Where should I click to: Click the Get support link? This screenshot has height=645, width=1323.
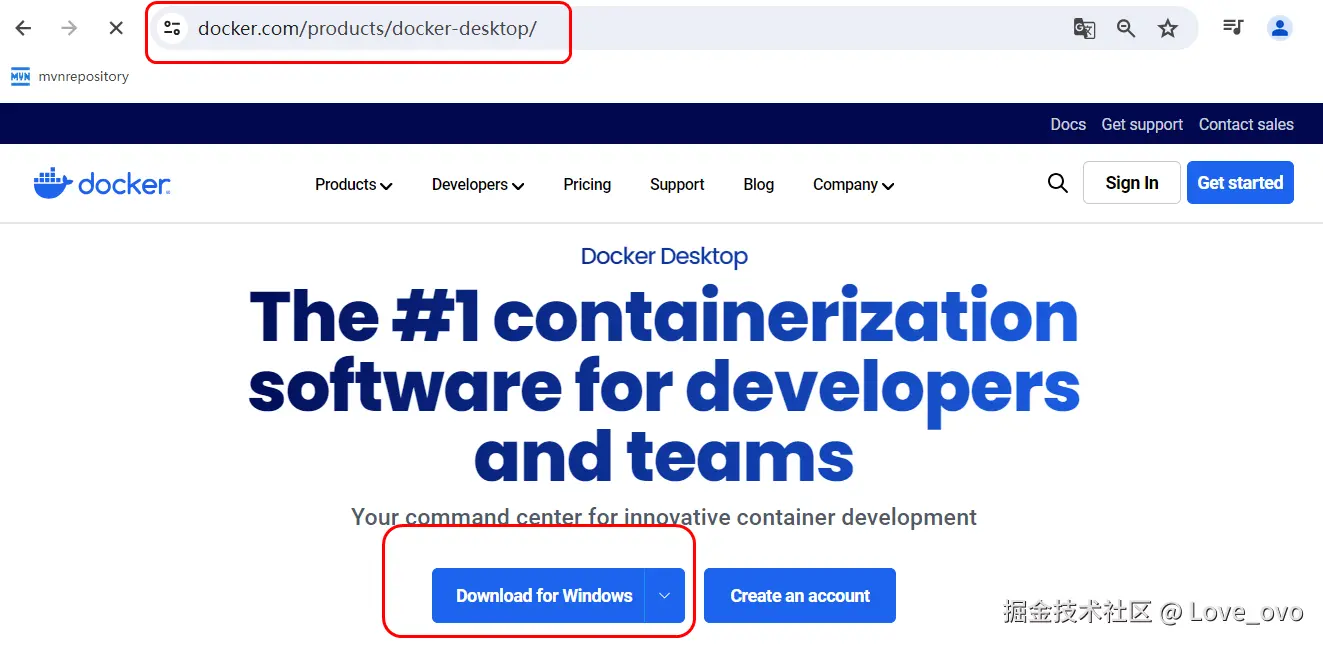coord(1142,124)
